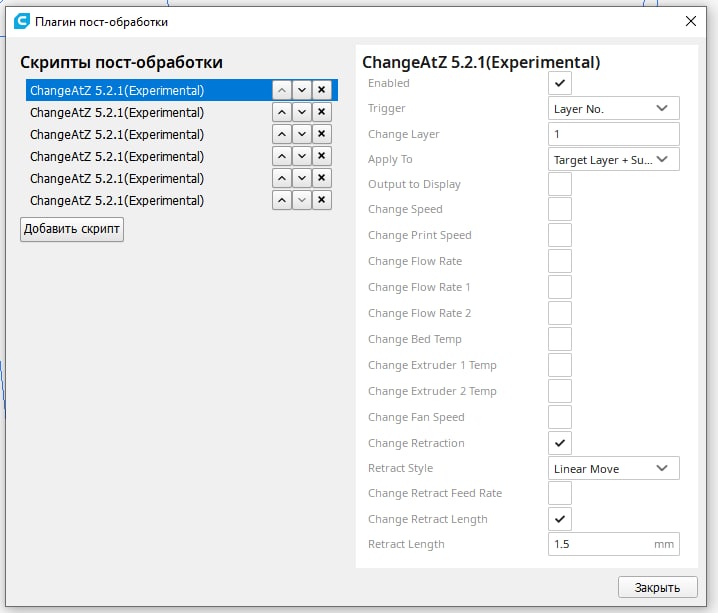Move the fourth ChangeAtZ script down
718x613 pixels.
[302, 156]
